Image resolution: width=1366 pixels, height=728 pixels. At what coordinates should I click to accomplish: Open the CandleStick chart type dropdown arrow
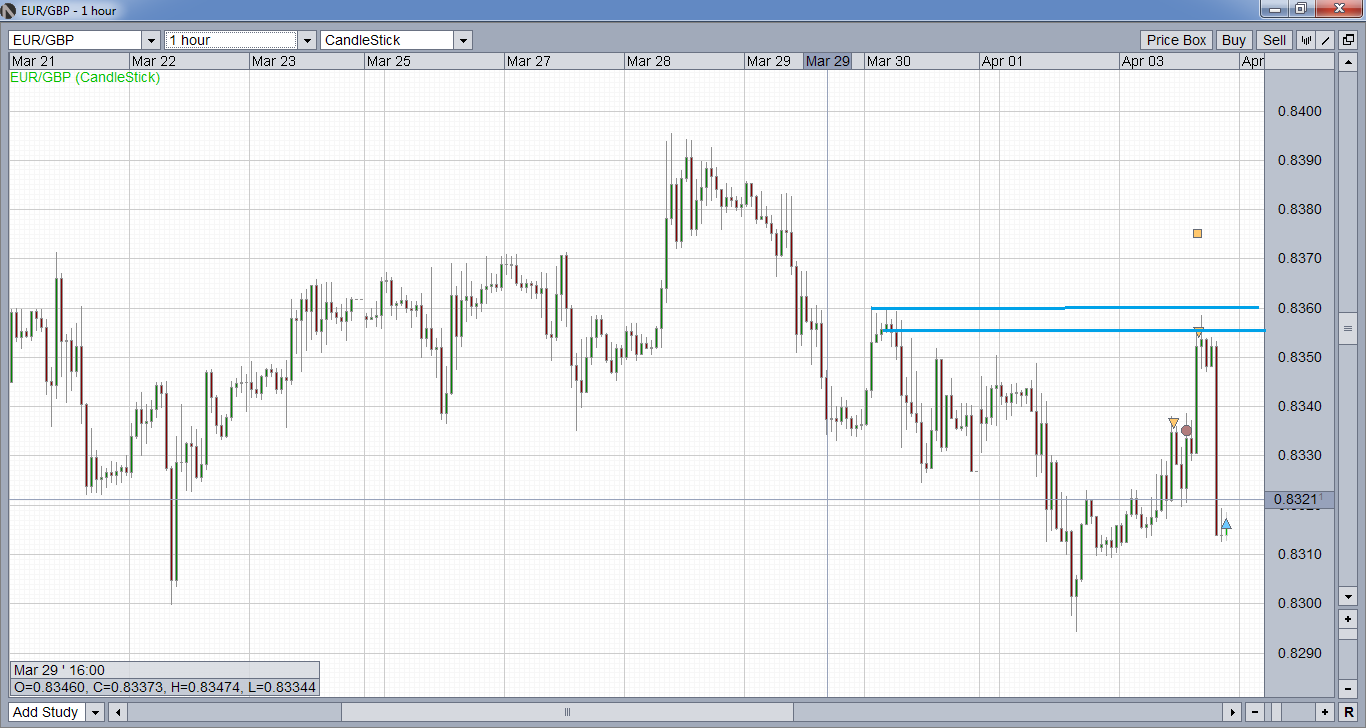(x=463, y=40)
